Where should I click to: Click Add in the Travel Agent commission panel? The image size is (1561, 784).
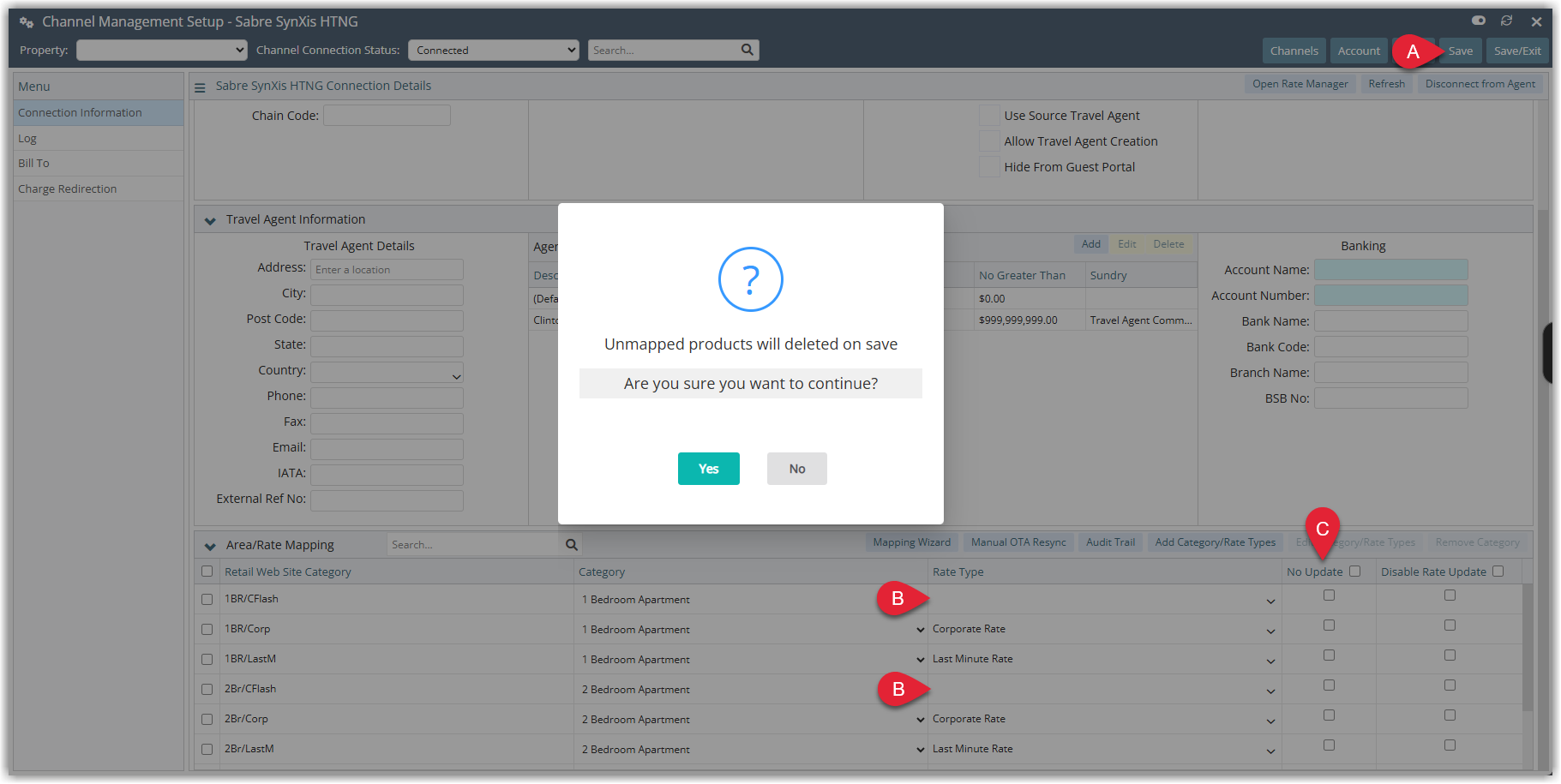[1091, 244]
